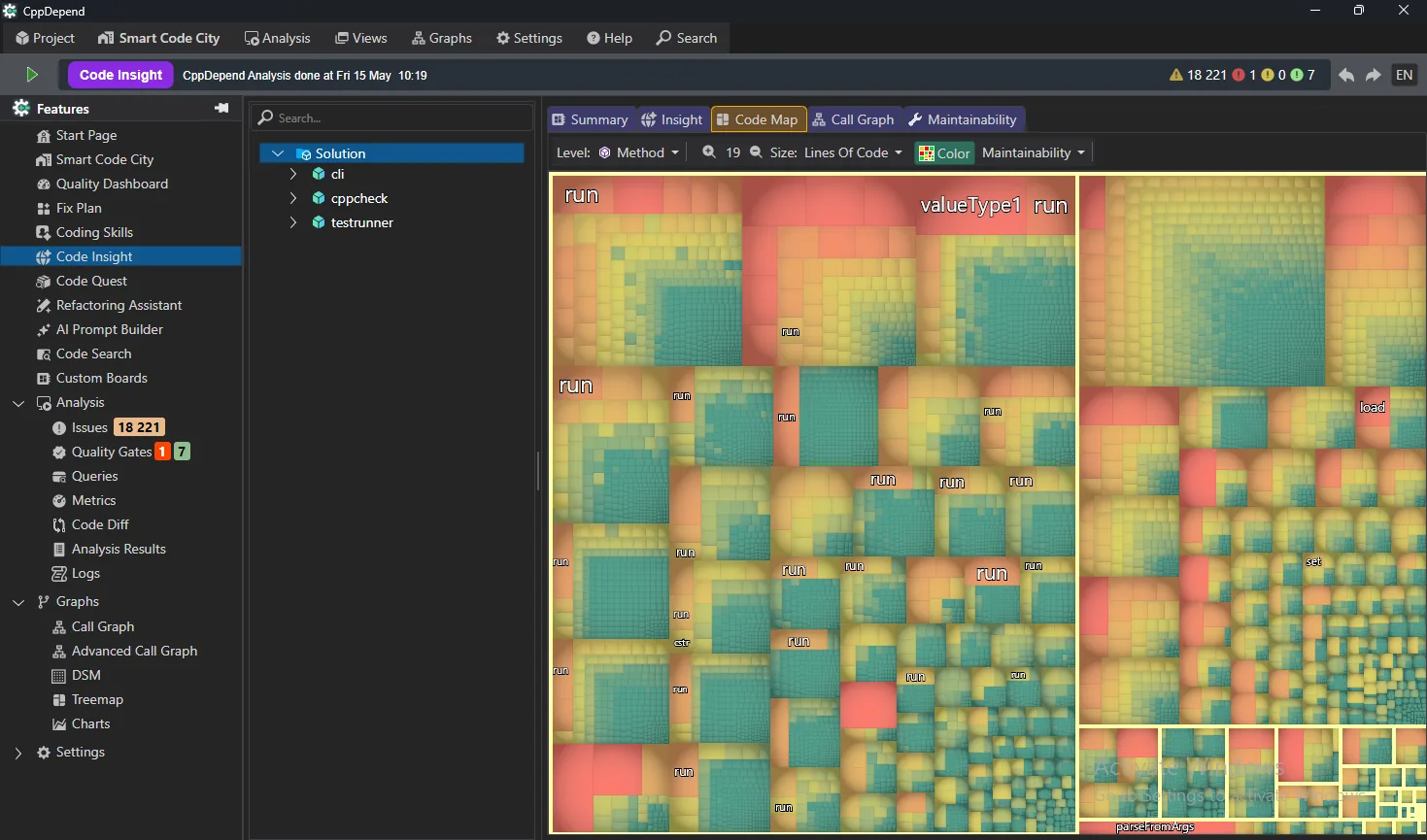This screenshot has height=840, width=1427.
Task: Click the red error indicator icon
Action: pyautogui.click(x=1239, y=75)
